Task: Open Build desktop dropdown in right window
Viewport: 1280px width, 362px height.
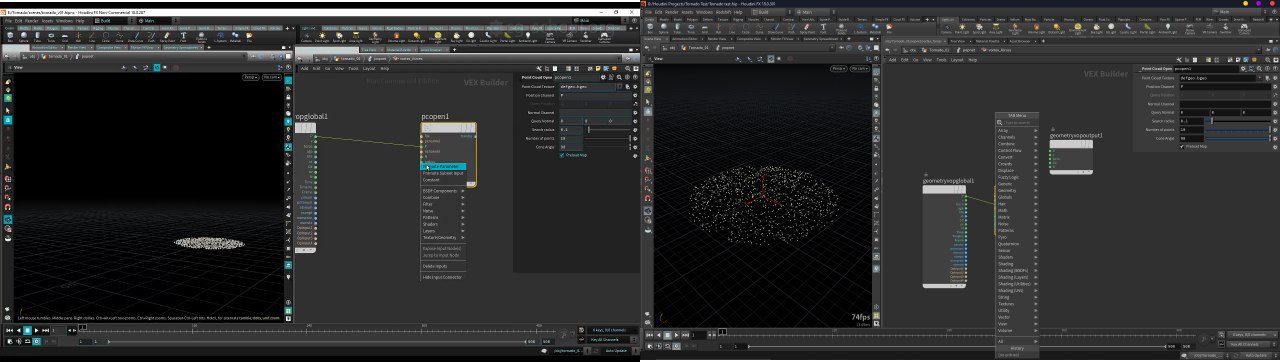Action: [772, 12]
